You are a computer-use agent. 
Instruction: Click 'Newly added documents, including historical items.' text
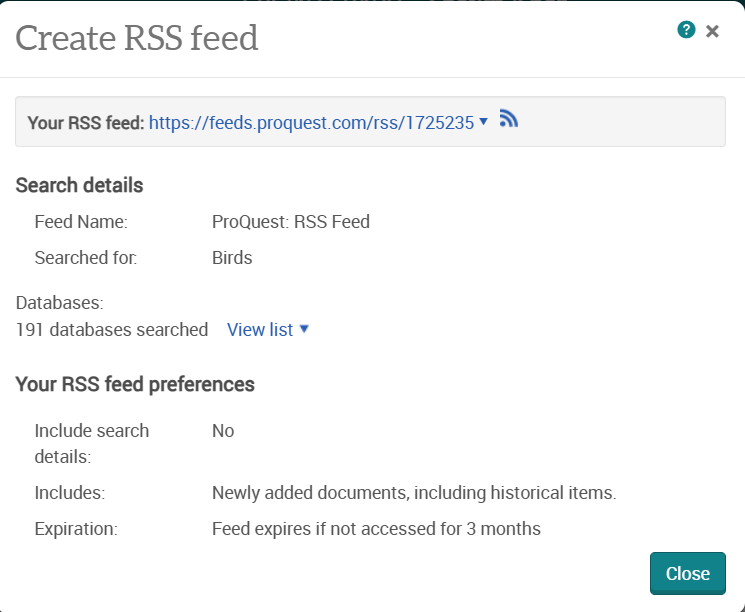tap(414, 493)
